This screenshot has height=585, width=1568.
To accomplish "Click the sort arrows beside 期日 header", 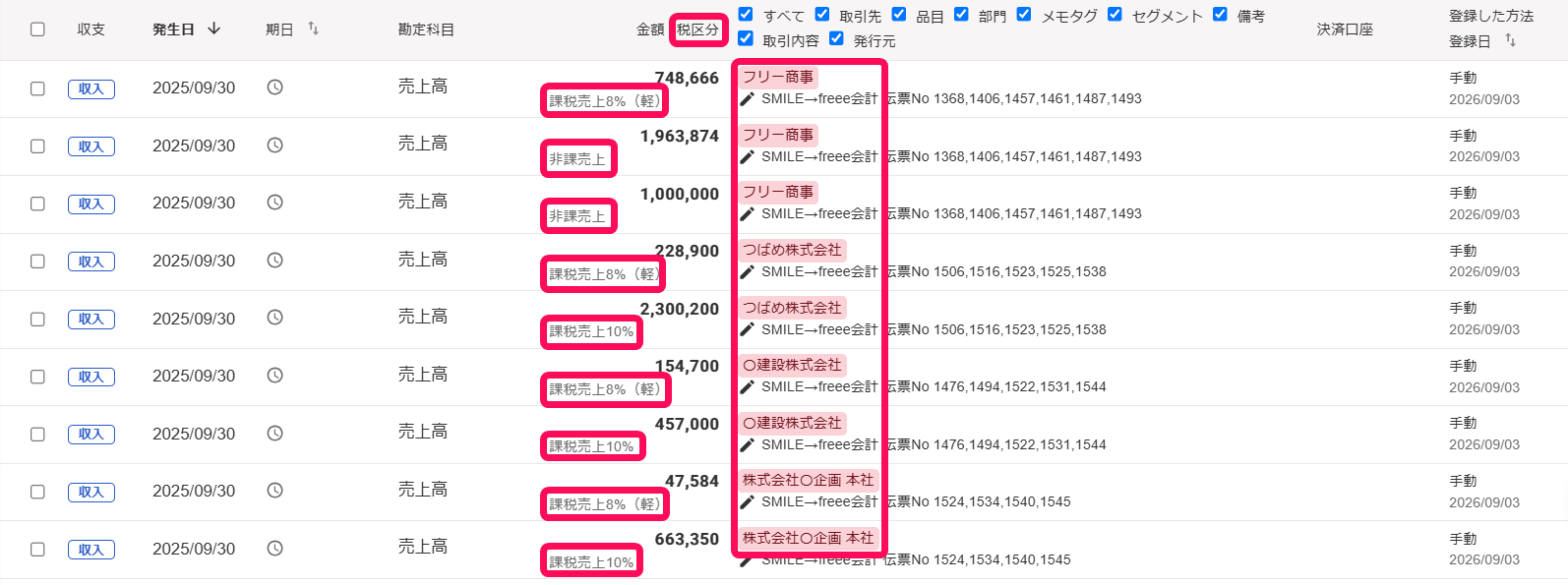I will tap(313, 29).
